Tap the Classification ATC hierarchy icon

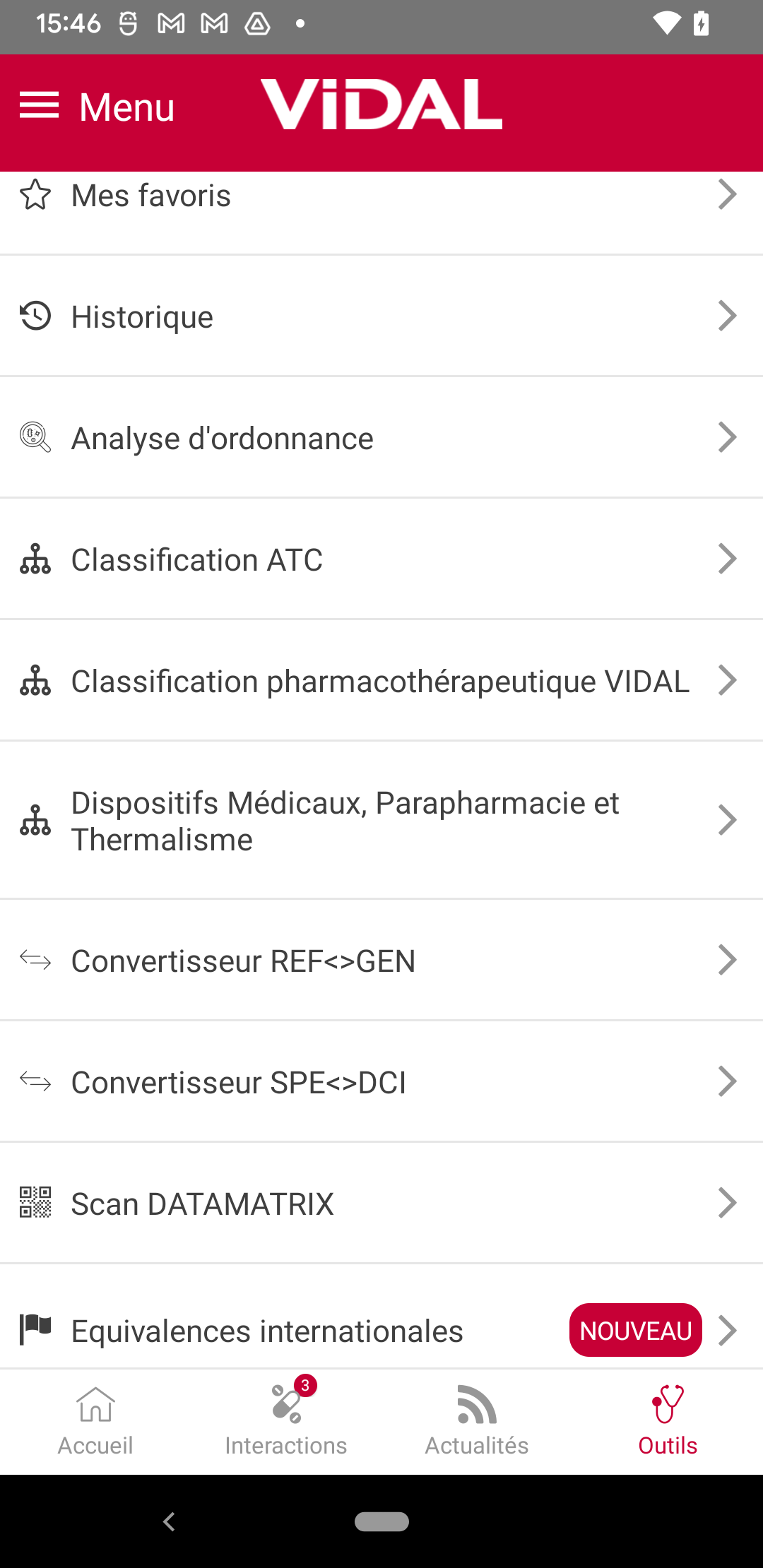(35, 559)
